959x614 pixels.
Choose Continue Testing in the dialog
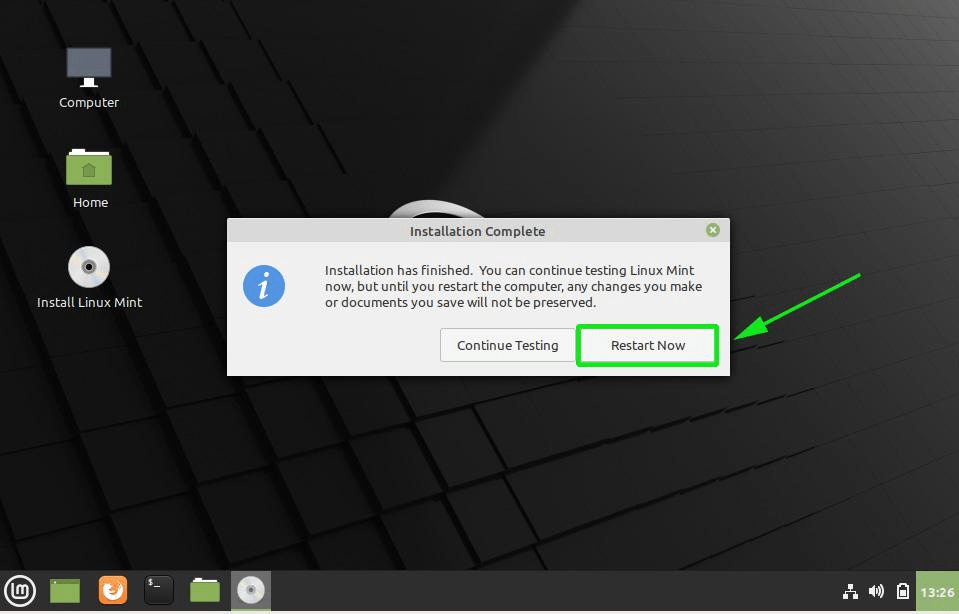(508, 346)
